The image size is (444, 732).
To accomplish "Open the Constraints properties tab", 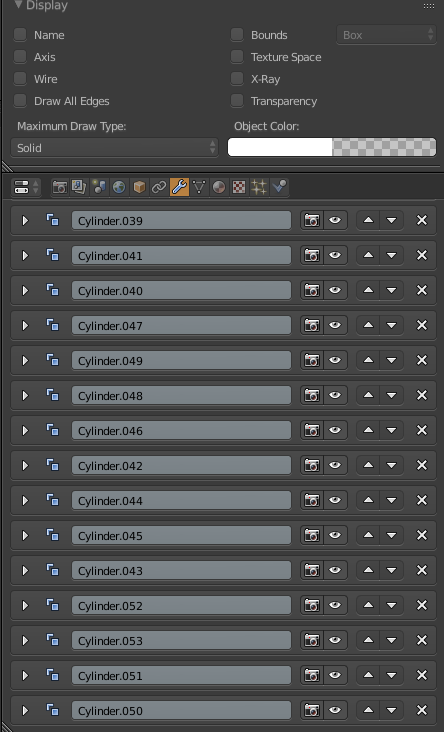I will (x=159, y=187).
